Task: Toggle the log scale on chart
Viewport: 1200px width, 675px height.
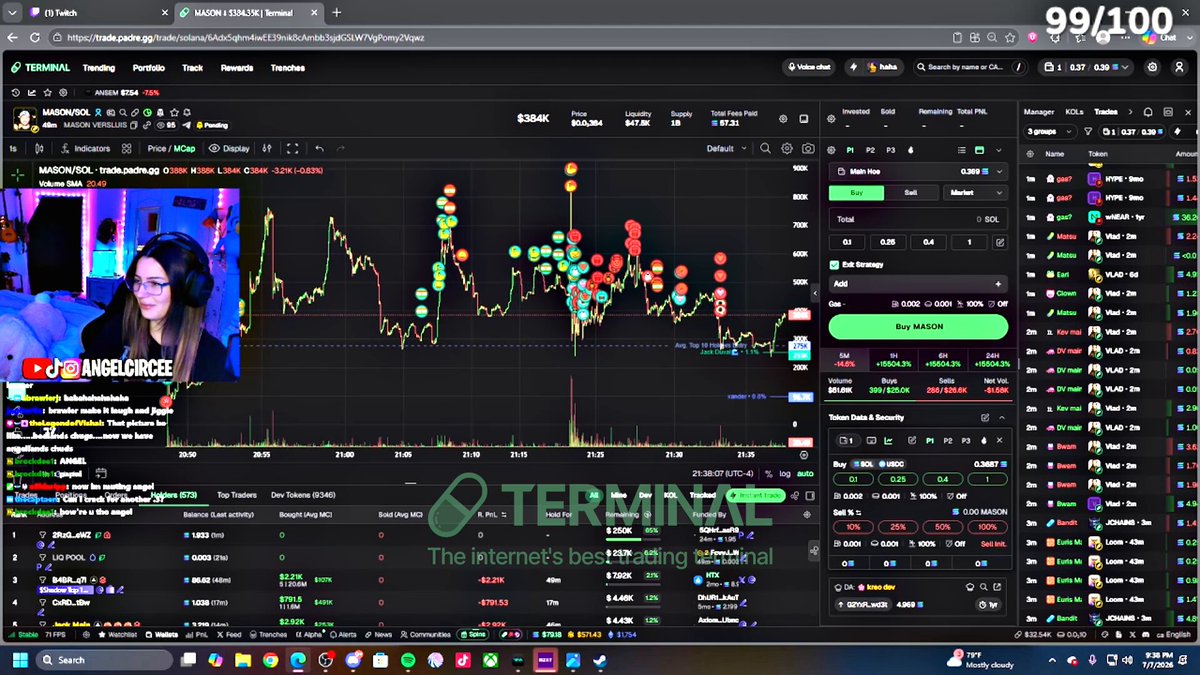Action: pyautogui.click(x=784, y=474)
